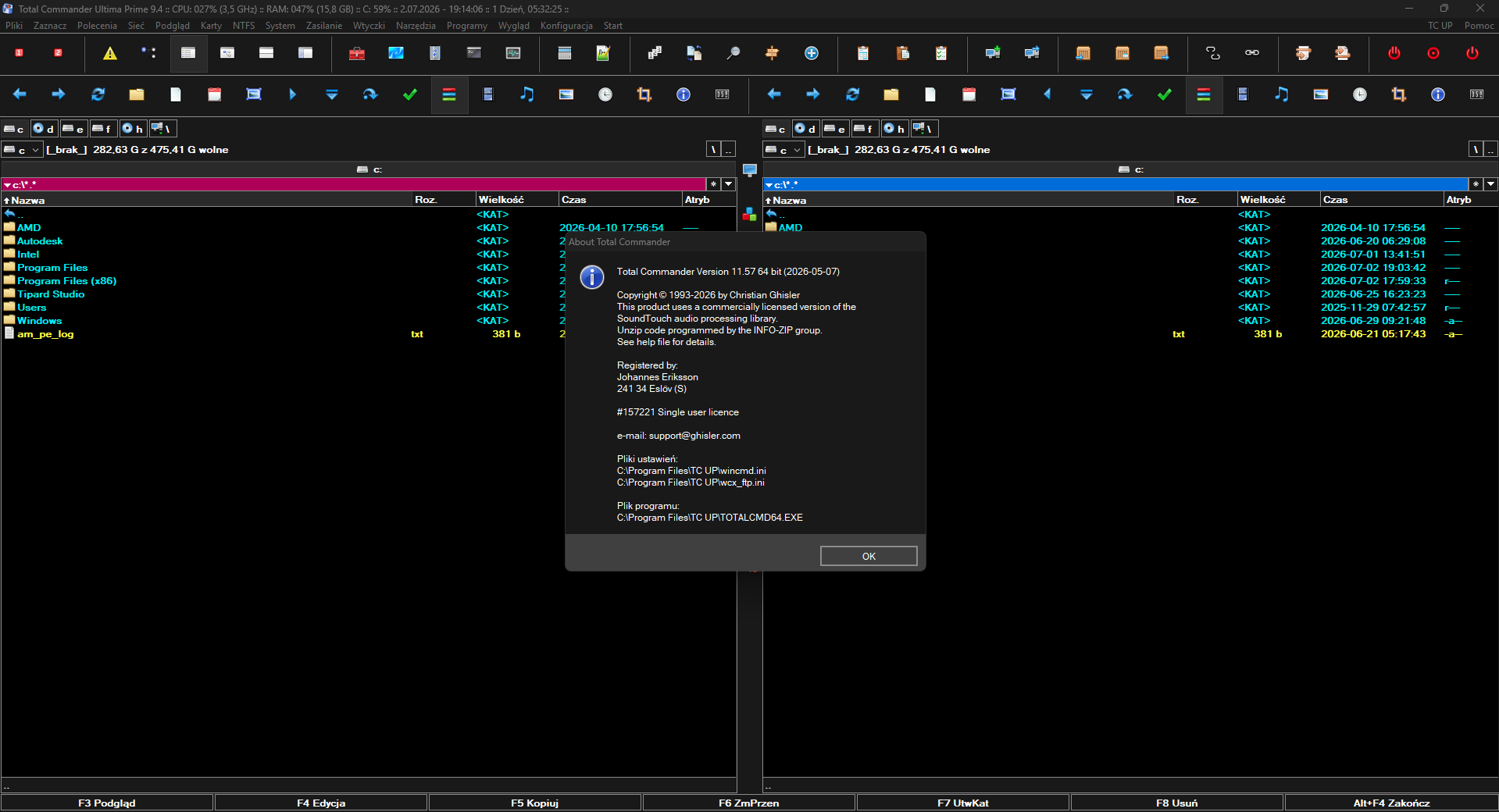Open left panel directory history dropdown arrow
The width and height of the screenshot is (1499, 812).
[x=728, y=184]
